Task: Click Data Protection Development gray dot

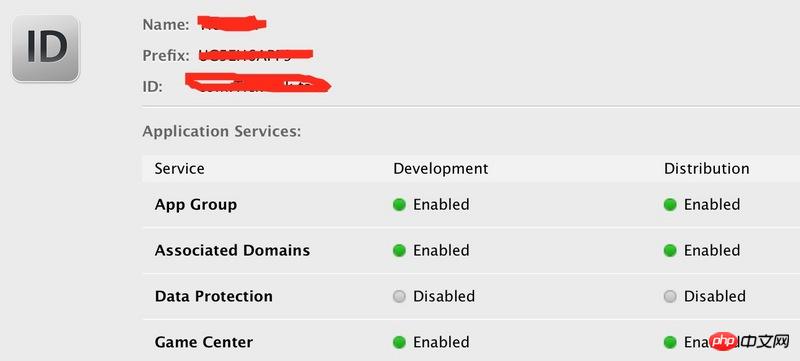Action: click(x=399, y=297)
